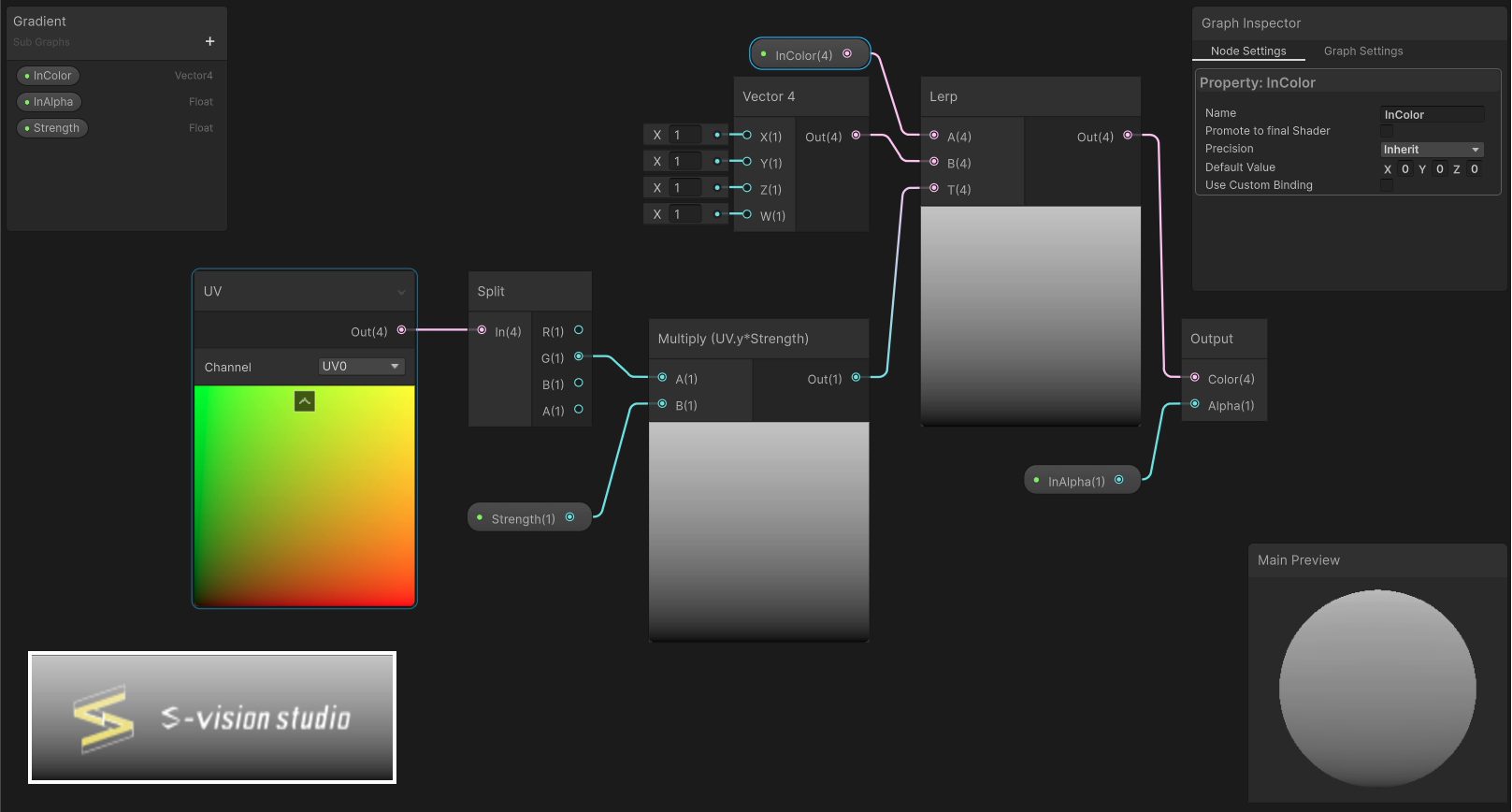The height and width of the screenshot is (812, 1512).
Task: Click the Vector 4 W(1) input port
Action: (x=747, y=214)
